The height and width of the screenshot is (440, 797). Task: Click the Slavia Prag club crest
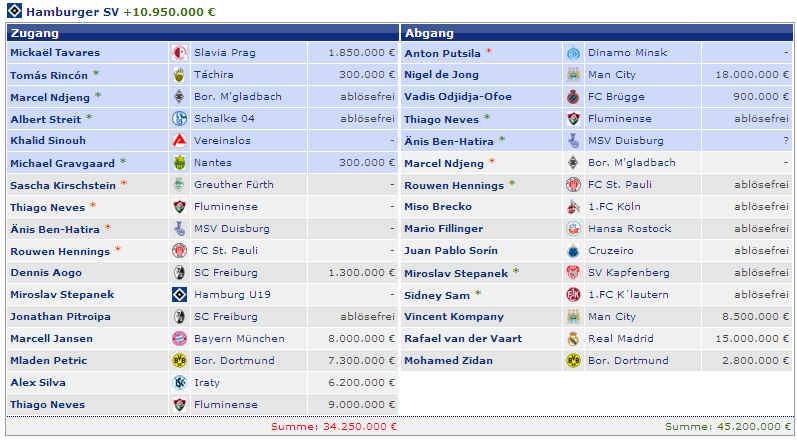[180, 53]
